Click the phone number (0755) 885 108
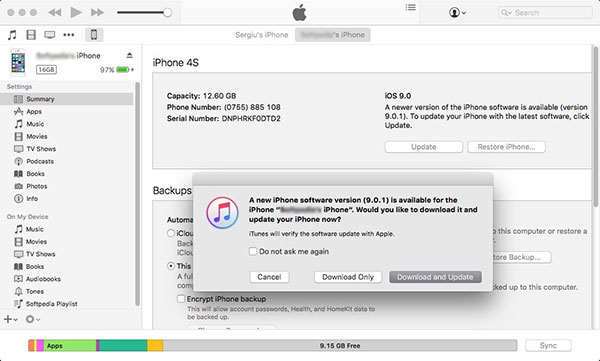Screen dimensions: 600x361 click(252, 107)
